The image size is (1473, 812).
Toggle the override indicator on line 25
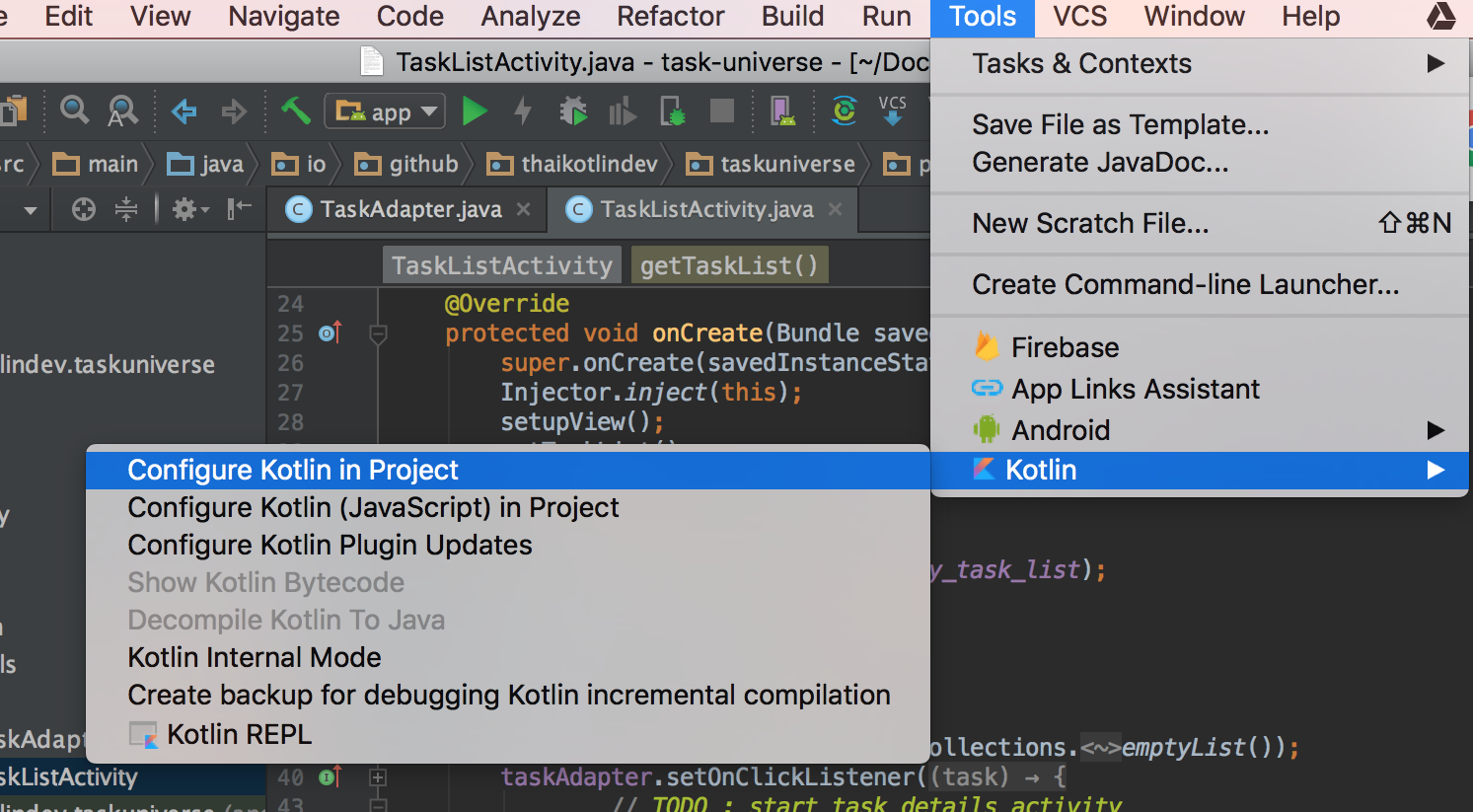[330, 332]
